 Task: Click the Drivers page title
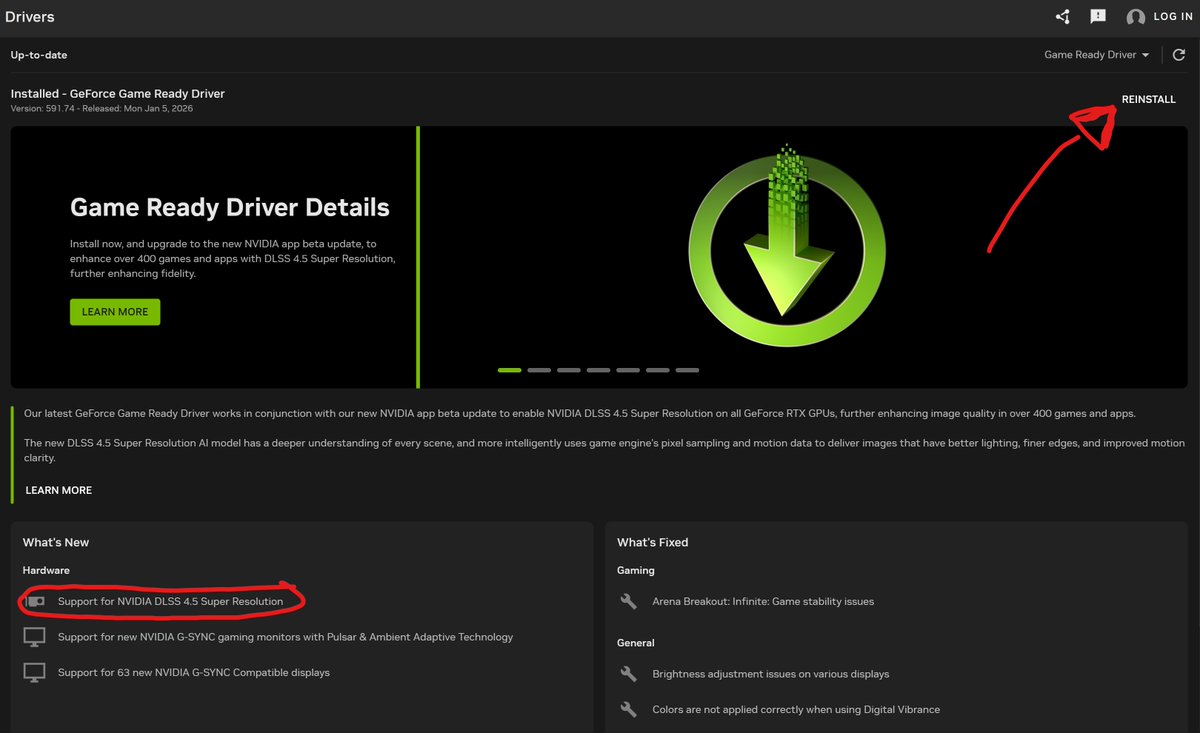30,17
